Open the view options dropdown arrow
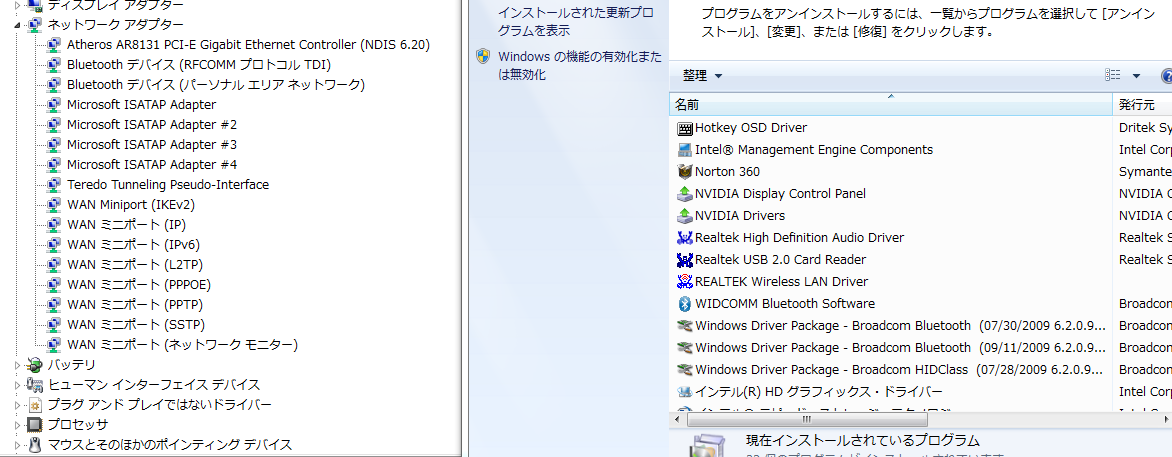The height and width of the screenshot is (457, 1172). pyautogui.click(x=1136, y=76)
